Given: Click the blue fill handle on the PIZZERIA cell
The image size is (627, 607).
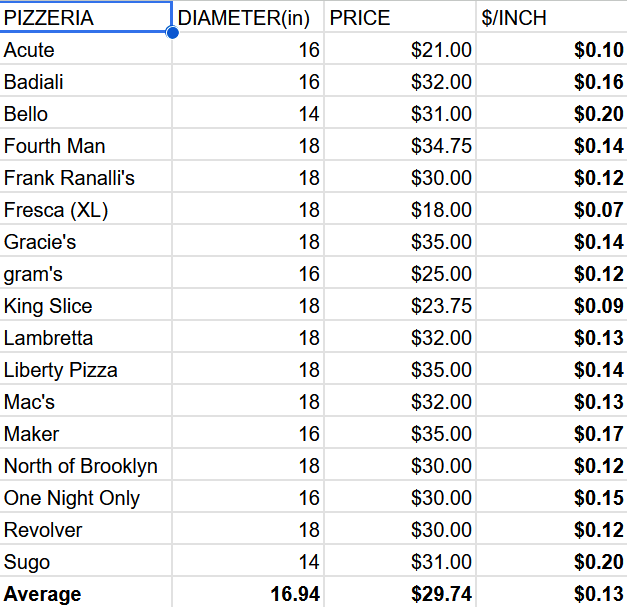Looking at the screenshot, I should click(x=172, y=33).
